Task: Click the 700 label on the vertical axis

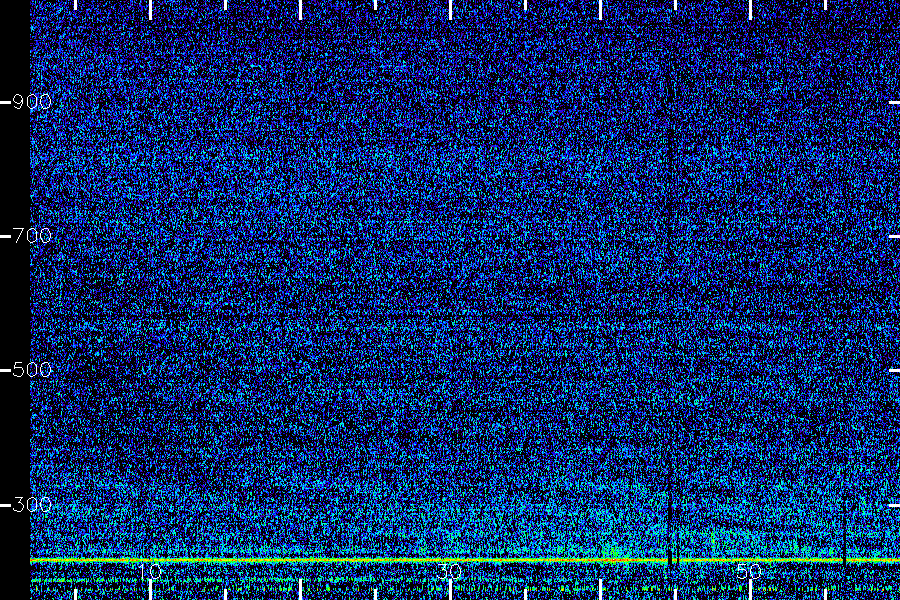Action: coord(32,235)
